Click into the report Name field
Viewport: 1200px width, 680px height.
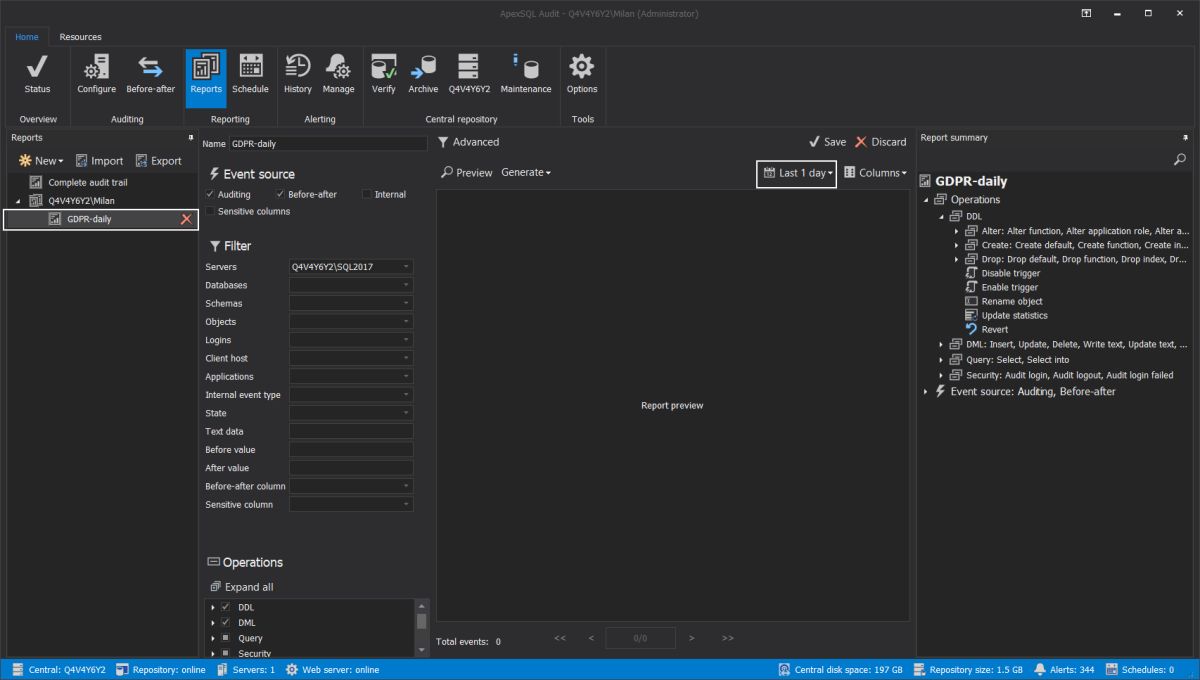[x=328, y=144]
